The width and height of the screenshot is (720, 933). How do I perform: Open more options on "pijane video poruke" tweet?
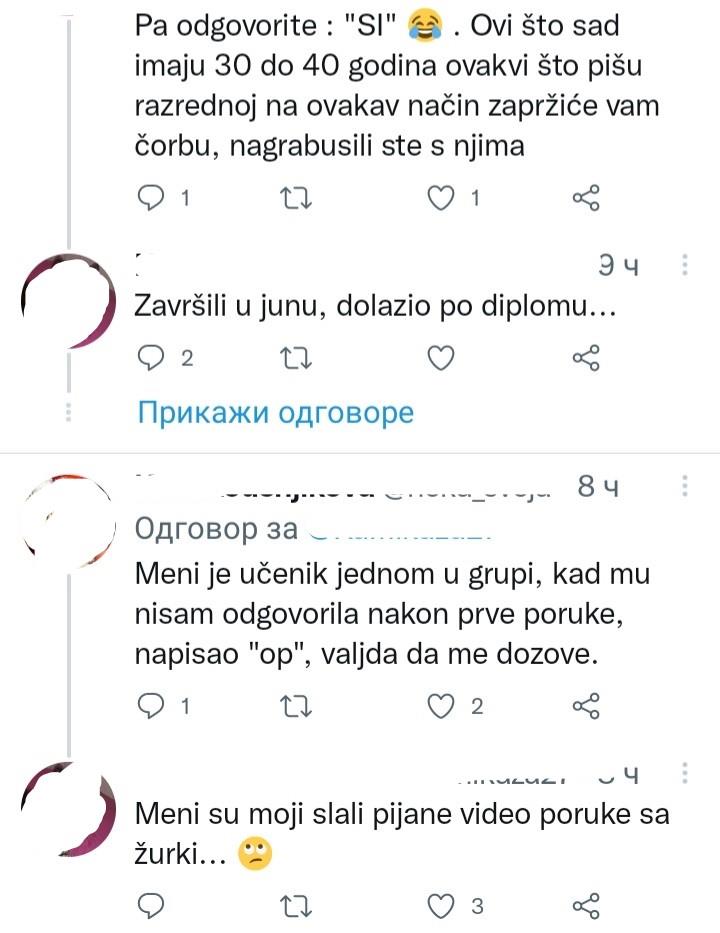685,776
